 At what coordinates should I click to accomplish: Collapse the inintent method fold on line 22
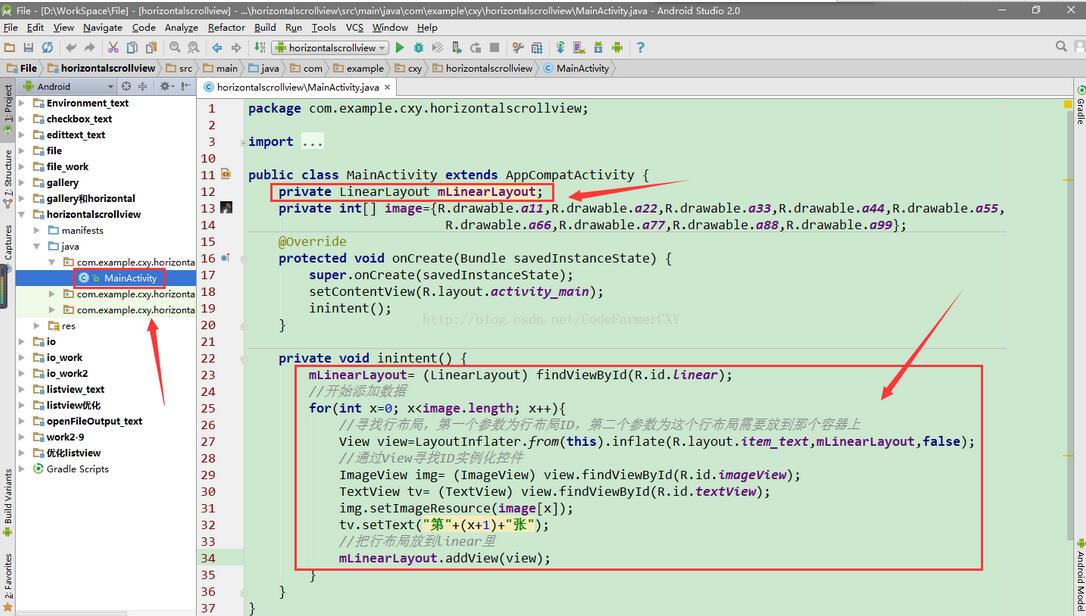click(x=243, y=358)
